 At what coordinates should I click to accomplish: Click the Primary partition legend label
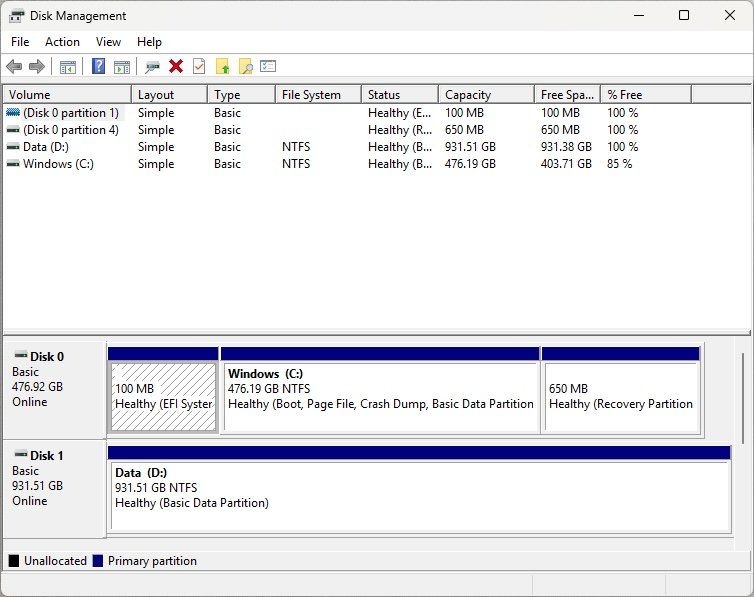coord(152,560)
